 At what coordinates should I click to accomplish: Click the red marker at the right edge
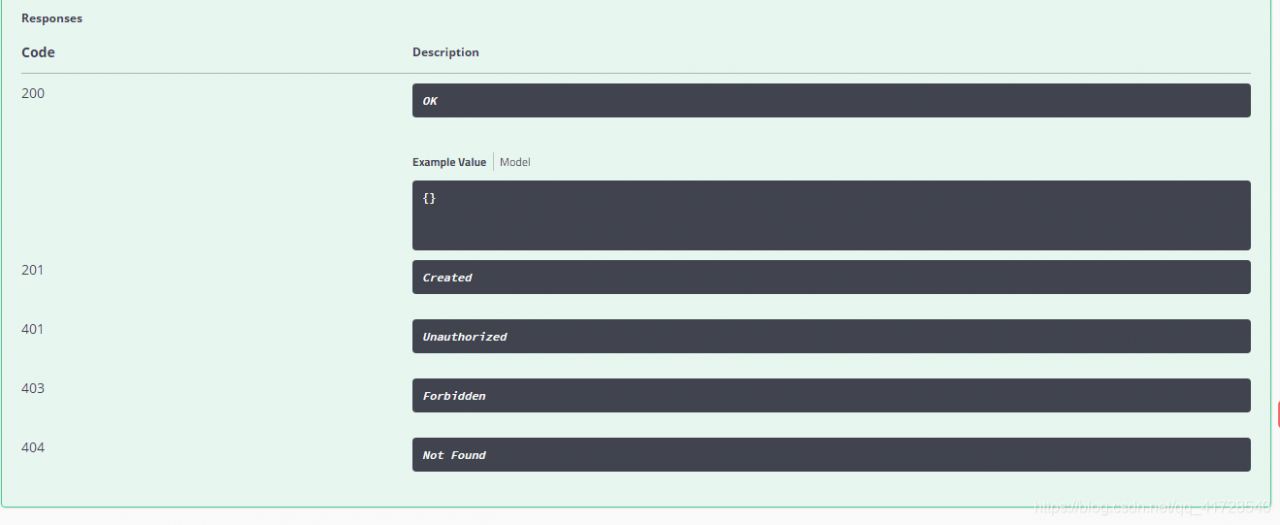pos(1278,414)
